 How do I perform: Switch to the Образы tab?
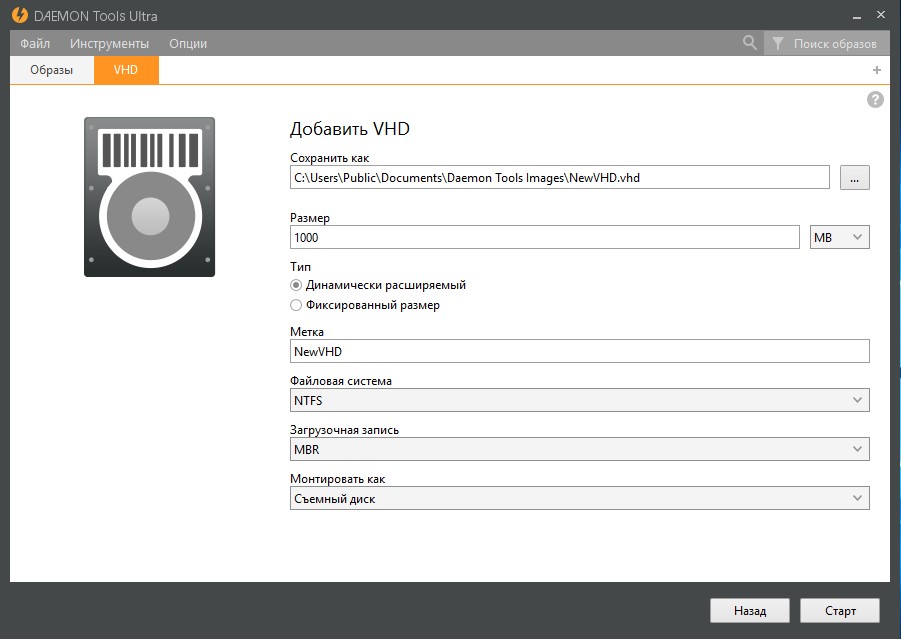pos(52,70)
